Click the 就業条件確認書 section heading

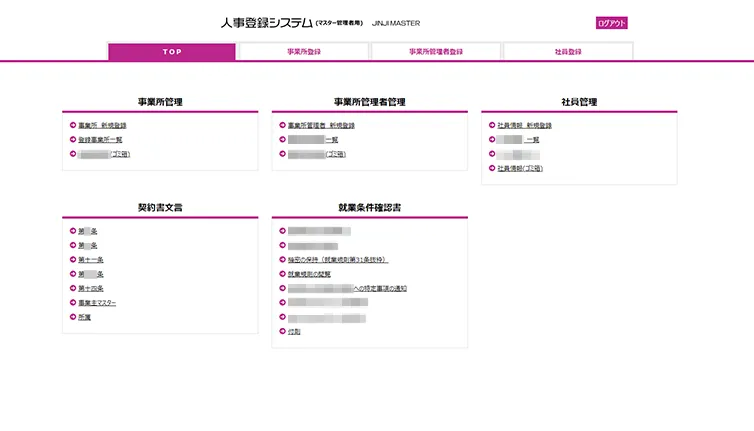(x=370, y=208)
